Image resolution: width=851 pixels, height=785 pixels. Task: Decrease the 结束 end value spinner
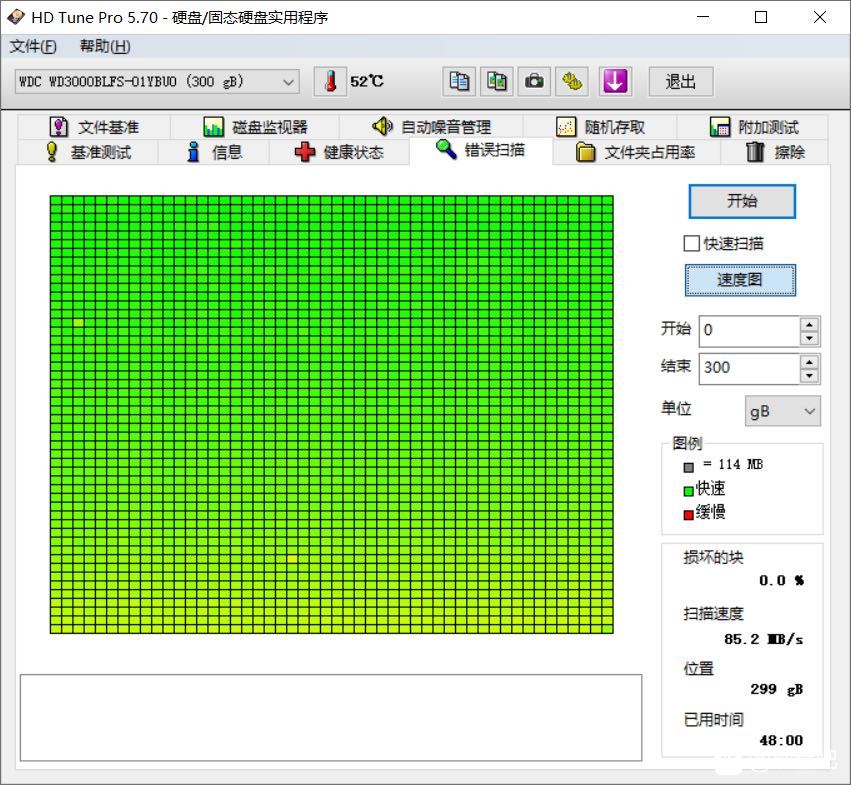(809, 376)
